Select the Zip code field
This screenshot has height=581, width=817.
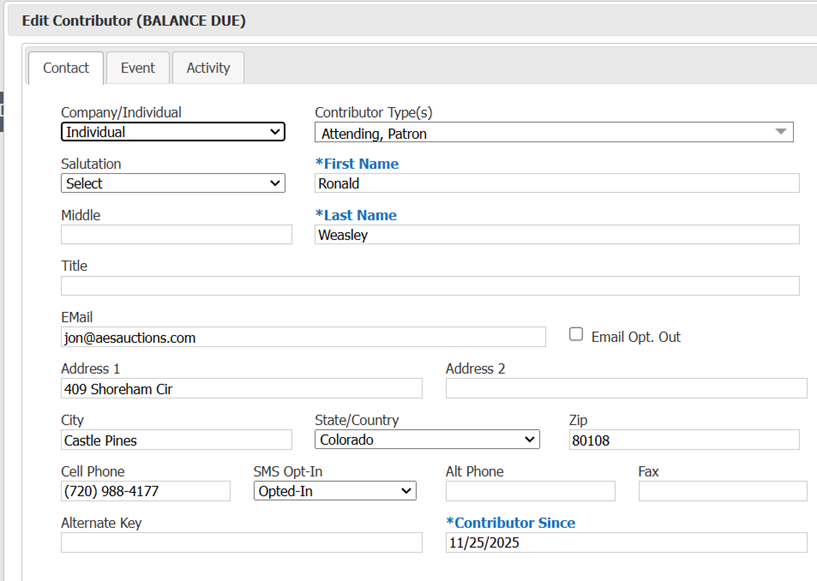point(684,440)
